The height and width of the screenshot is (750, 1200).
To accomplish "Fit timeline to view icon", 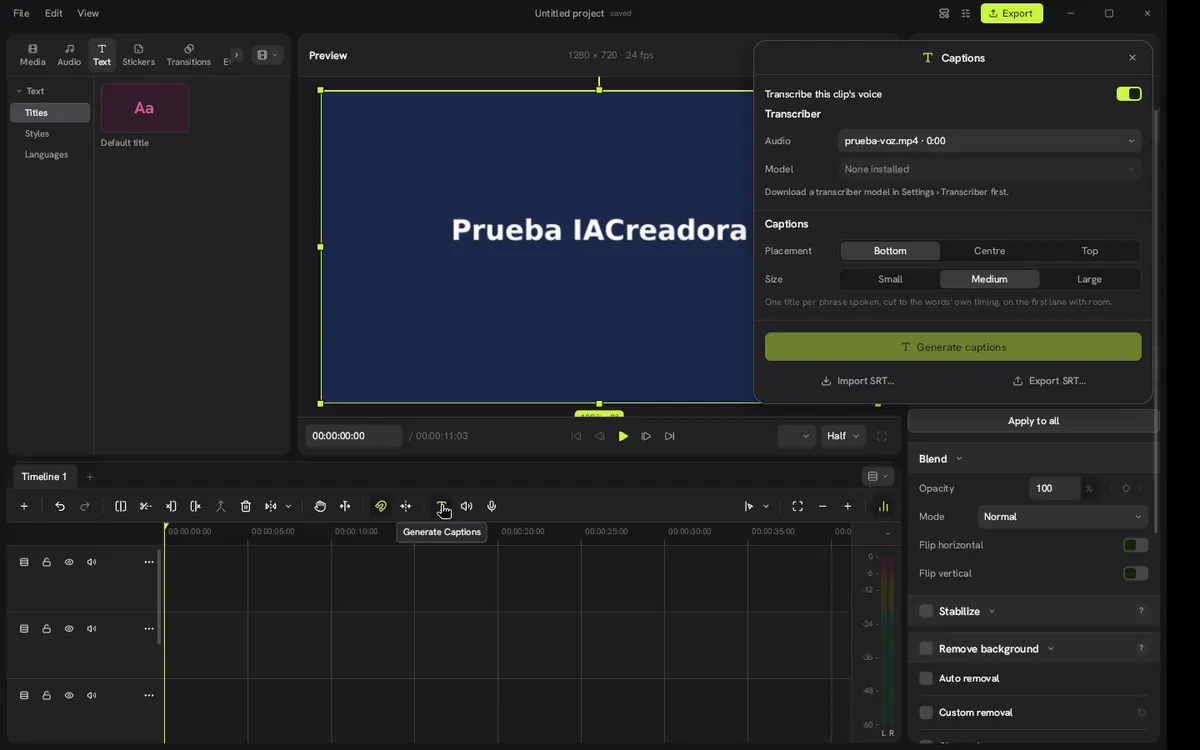I will 797,506.
